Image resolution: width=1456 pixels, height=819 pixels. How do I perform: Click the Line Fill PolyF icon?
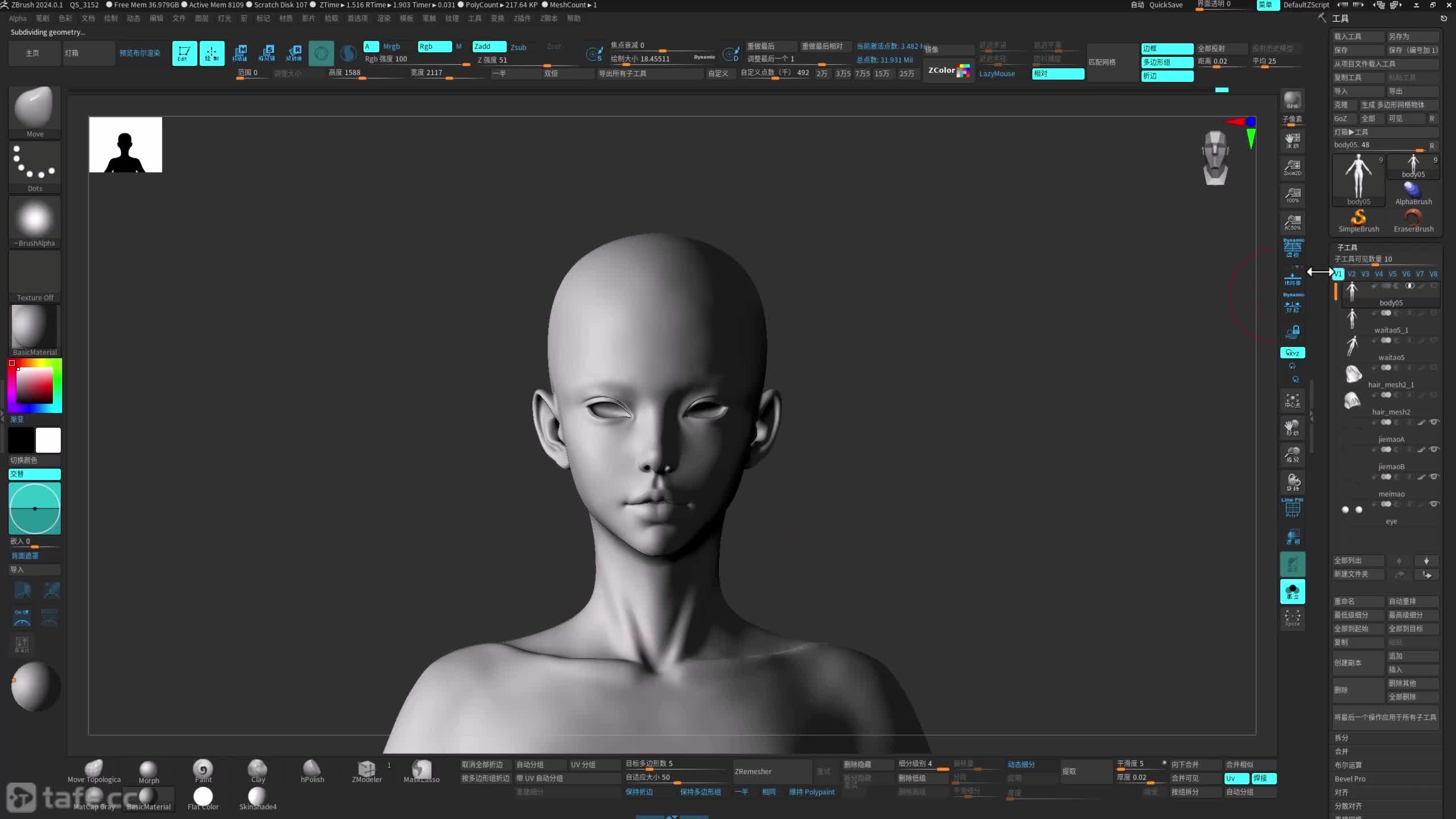click(x=1292, y=507)
